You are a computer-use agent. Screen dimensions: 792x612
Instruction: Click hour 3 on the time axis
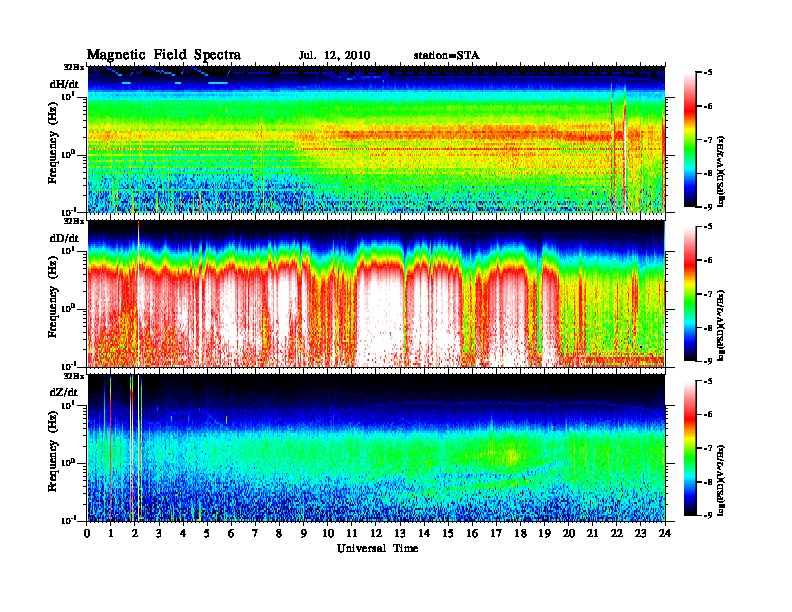point(159,533)
